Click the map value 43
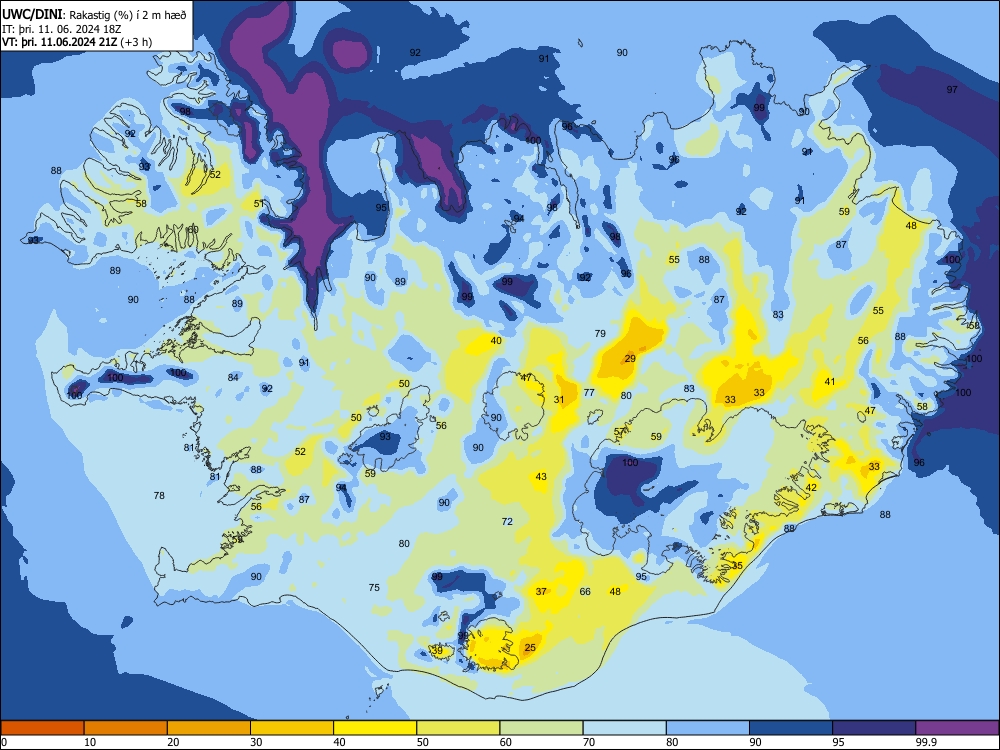Image resolution: width=1000 pixels, height=750 pixels. coord(541,476)
